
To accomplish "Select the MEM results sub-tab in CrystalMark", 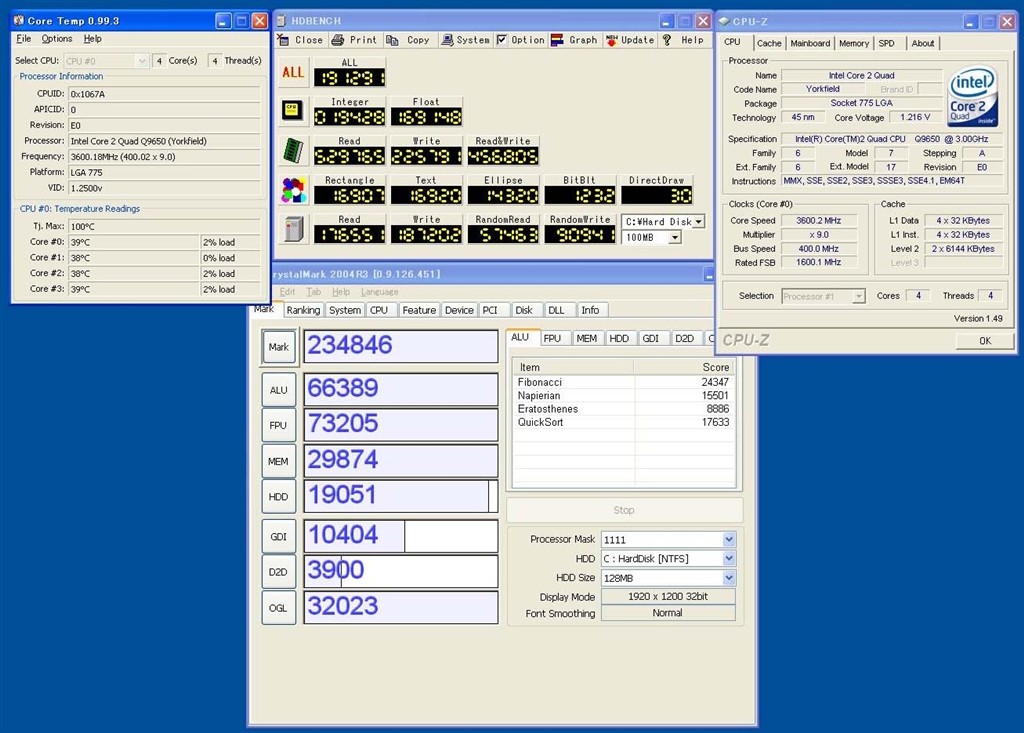I will coord(586,338).
